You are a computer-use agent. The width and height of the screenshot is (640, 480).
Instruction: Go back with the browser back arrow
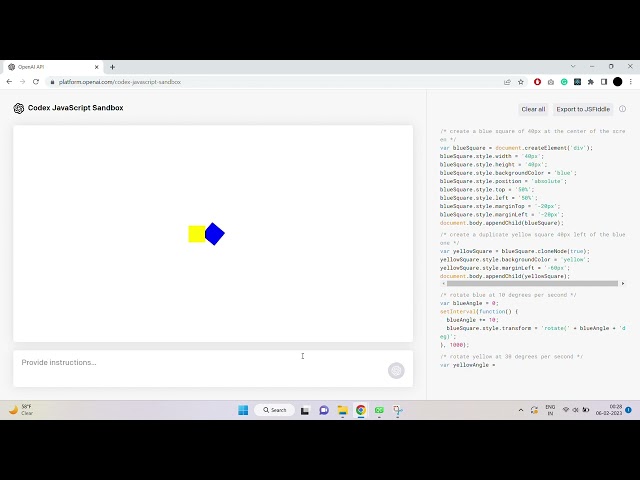(9, 82)
